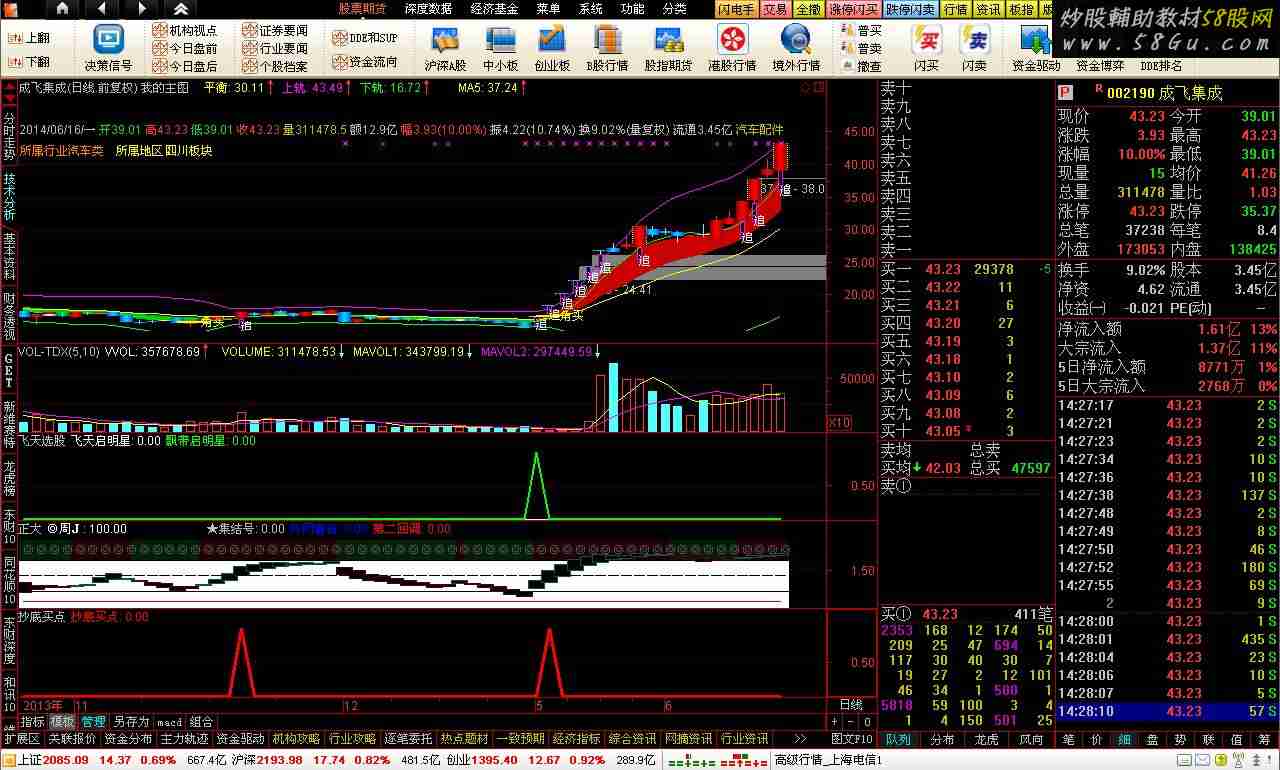The height and width of the screenshot is (770, 1280).
Task: Click 交易 trade button in top bar
Action: pos(775,9)
